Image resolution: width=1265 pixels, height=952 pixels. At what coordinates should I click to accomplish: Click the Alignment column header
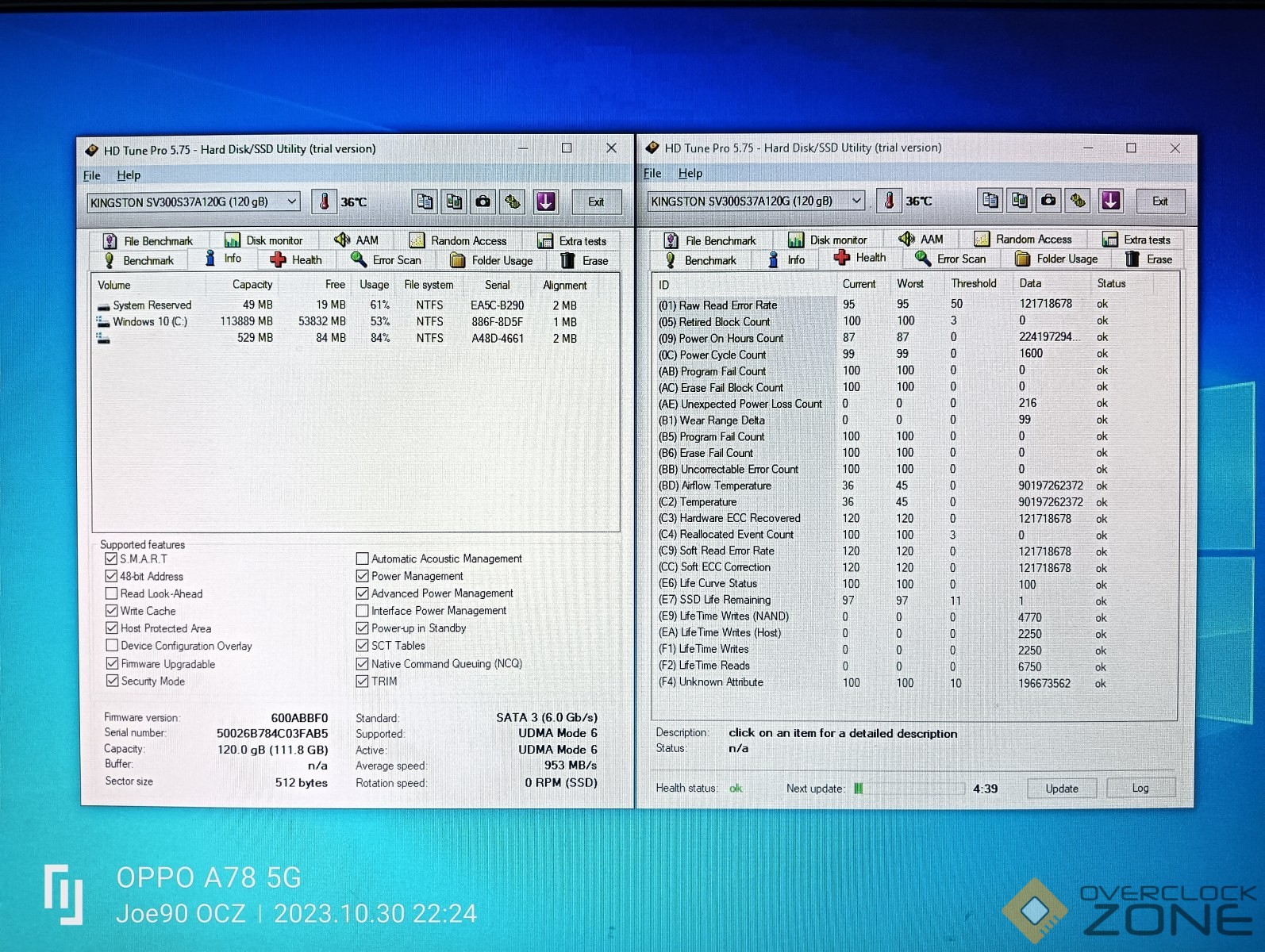point(565,285)
